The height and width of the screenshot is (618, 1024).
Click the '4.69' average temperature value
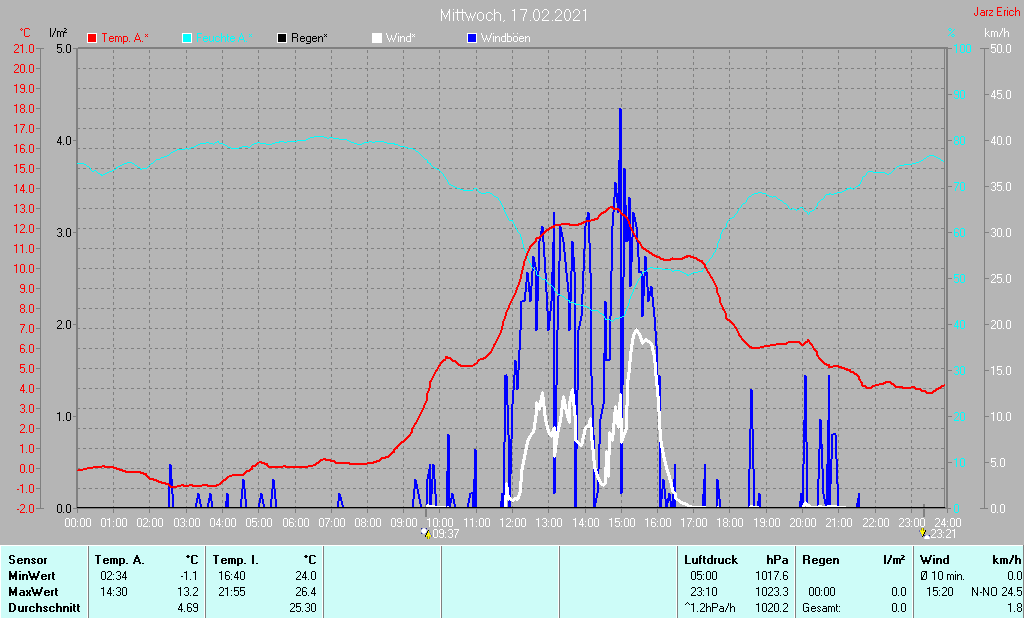[x=187, y=608]
